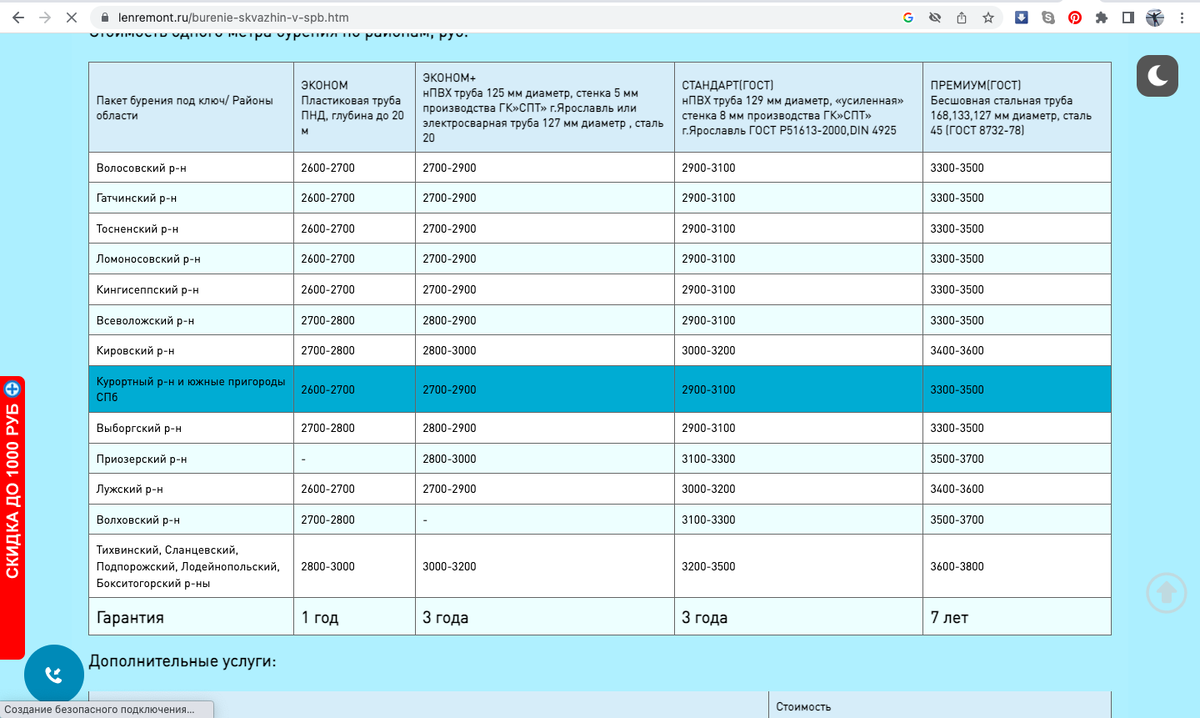Click the "3 года" cell under ЭКОНОМ+

point(545,617)
